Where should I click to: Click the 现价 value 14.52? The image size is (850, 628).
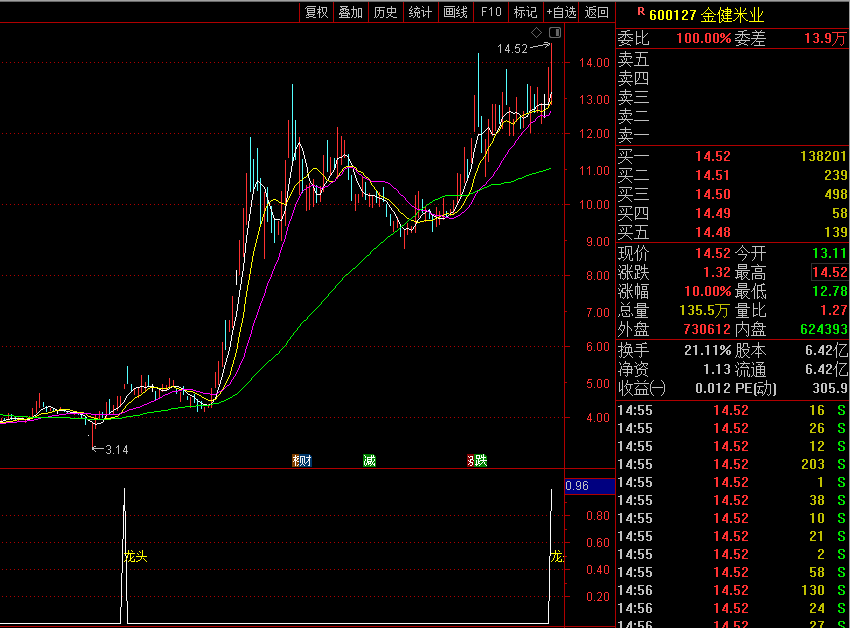713,253
